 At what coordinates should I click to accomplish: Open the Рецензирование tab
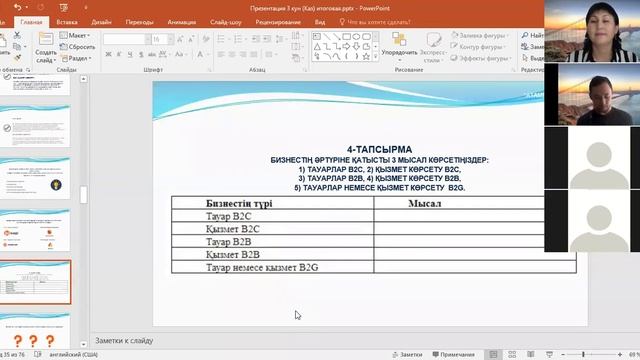coord(278,22)
